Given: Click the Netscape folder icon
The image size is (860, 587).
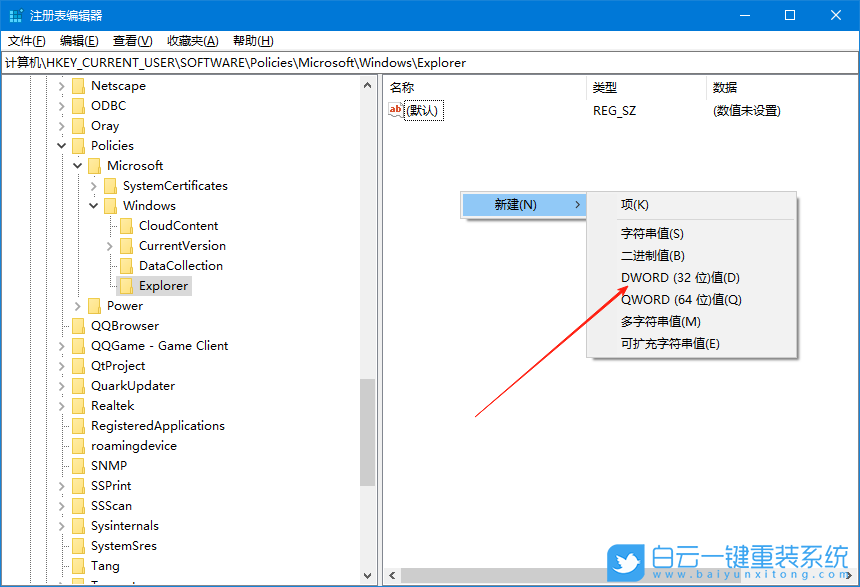Looking at the screenshot, I should pyautogui.click(x=78, y=85).
